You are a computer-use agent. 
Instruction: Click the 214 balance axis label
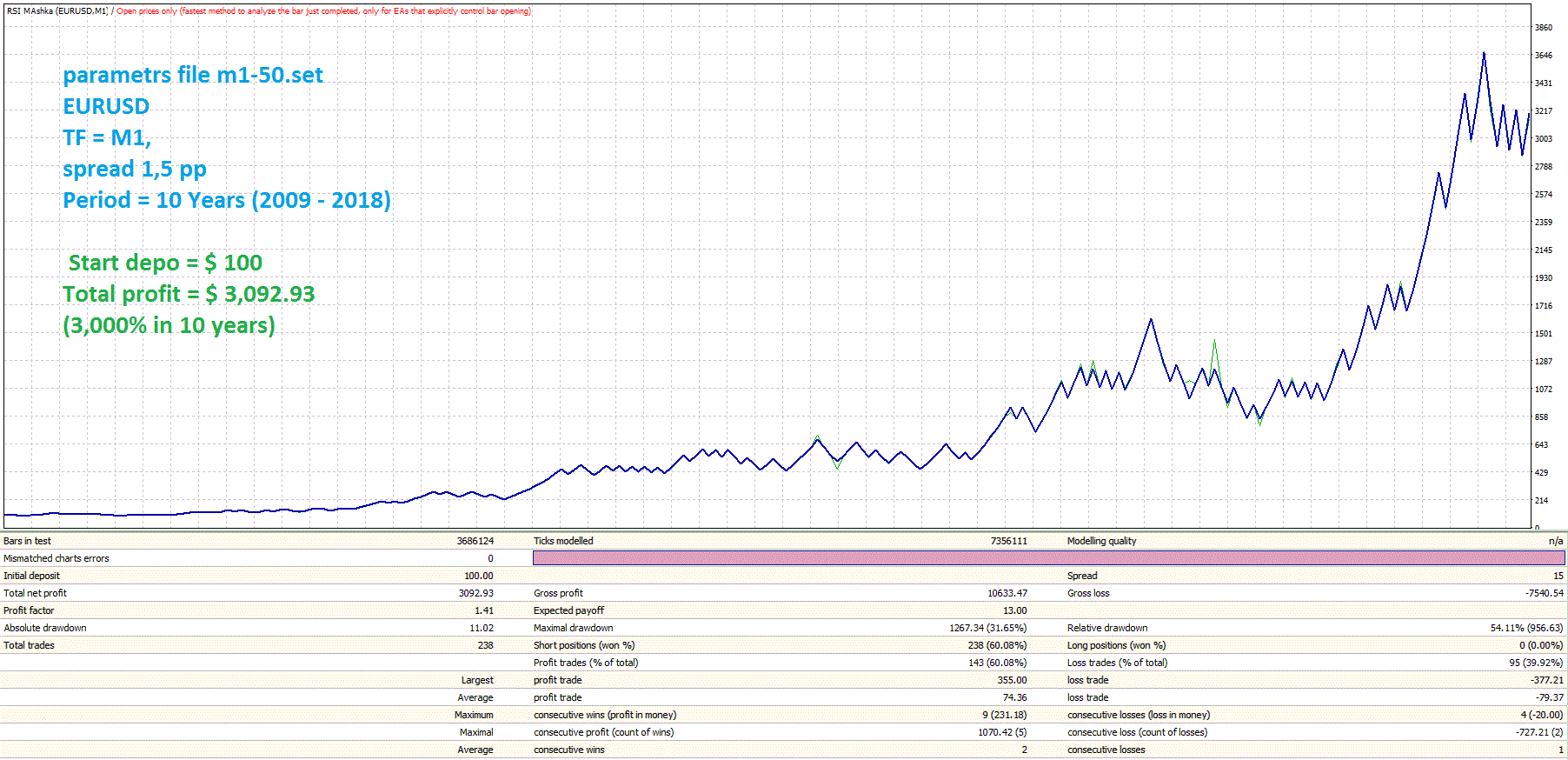coord(1541,501)
